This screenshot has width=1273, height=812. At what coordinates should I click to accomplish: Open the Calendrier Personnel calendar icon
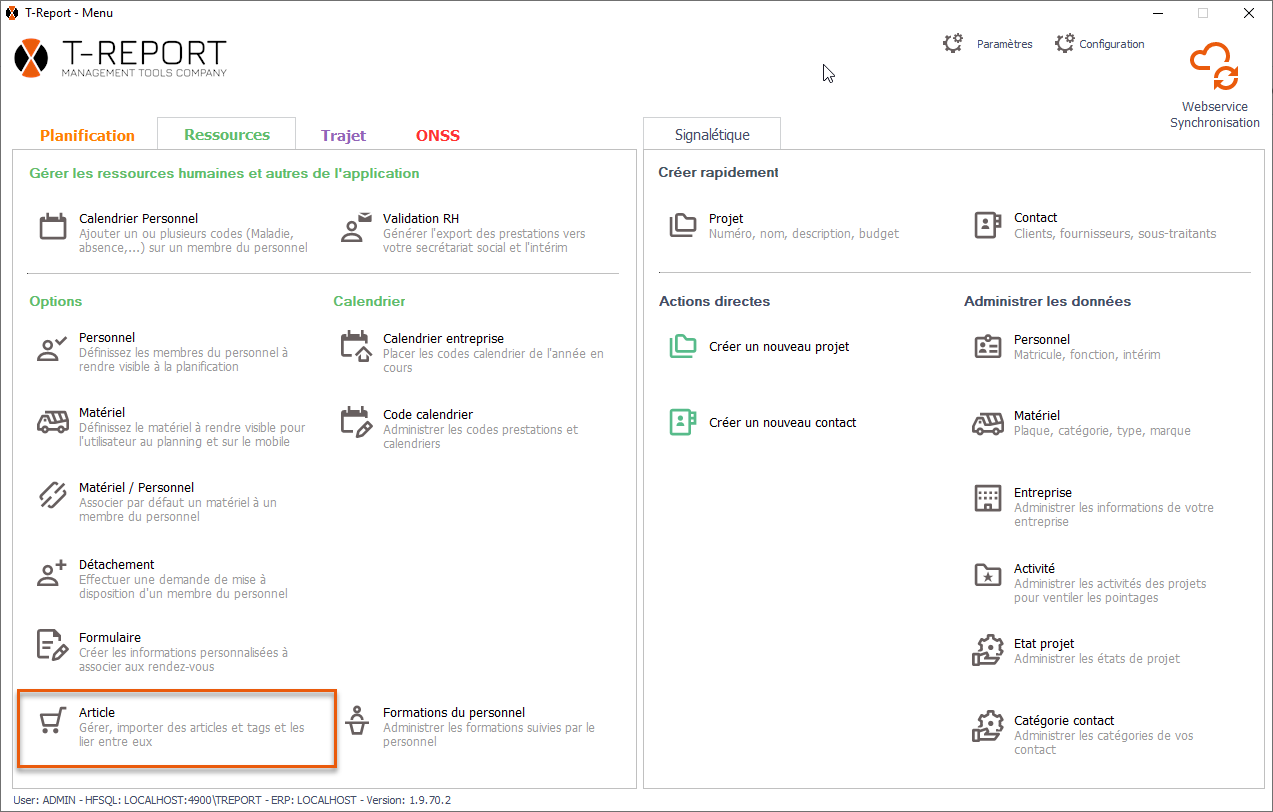(52, 227)
